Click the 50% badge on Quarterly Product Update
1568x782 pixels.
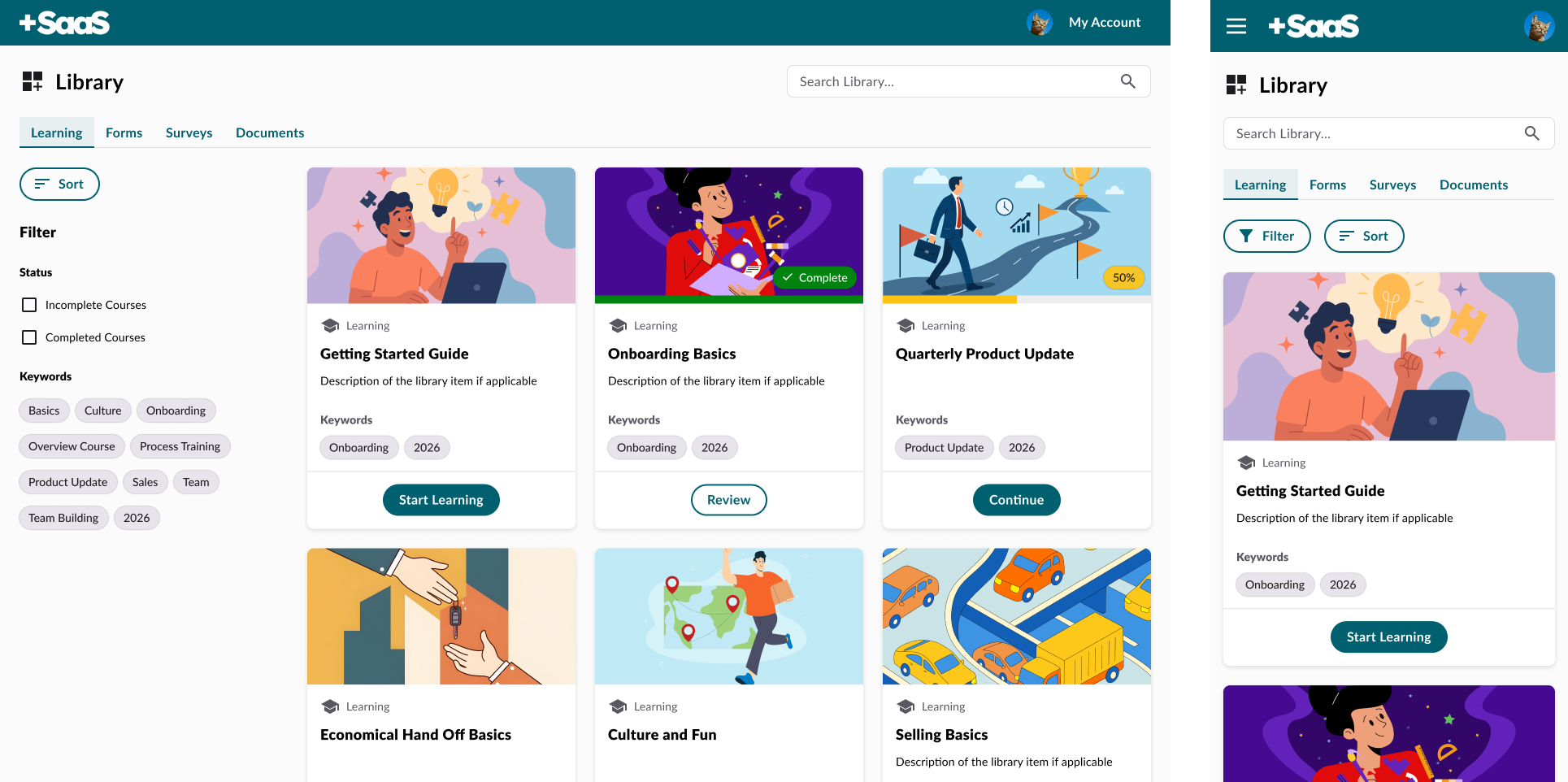(1124, 278)
